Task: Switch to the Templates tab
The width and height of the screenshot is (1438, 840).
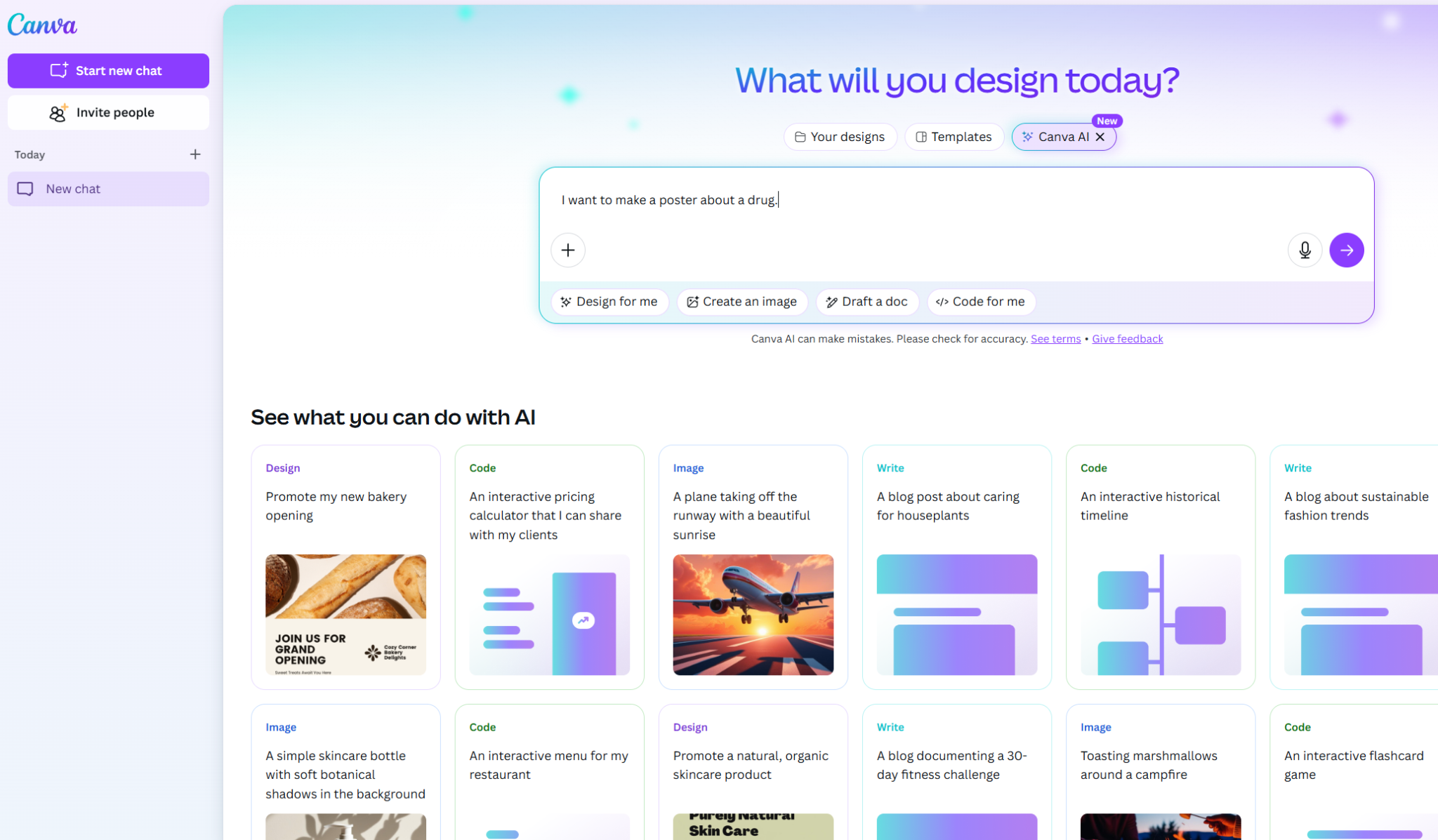Action: coord(954,136)
